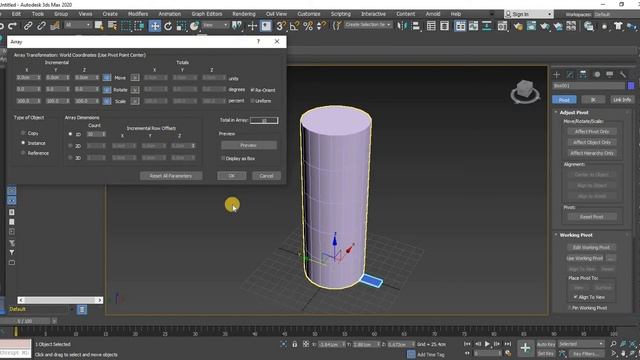
Task: Toggle the Angle Snap icon
Action: pos(294,26)
